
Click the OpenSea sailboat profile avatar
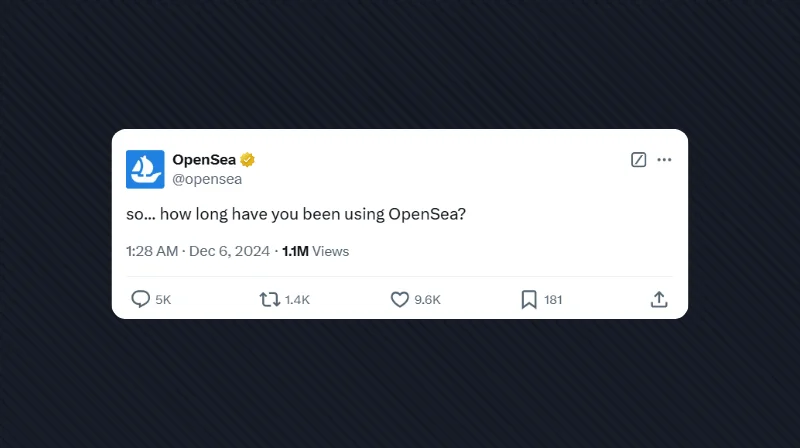(145, 169)
